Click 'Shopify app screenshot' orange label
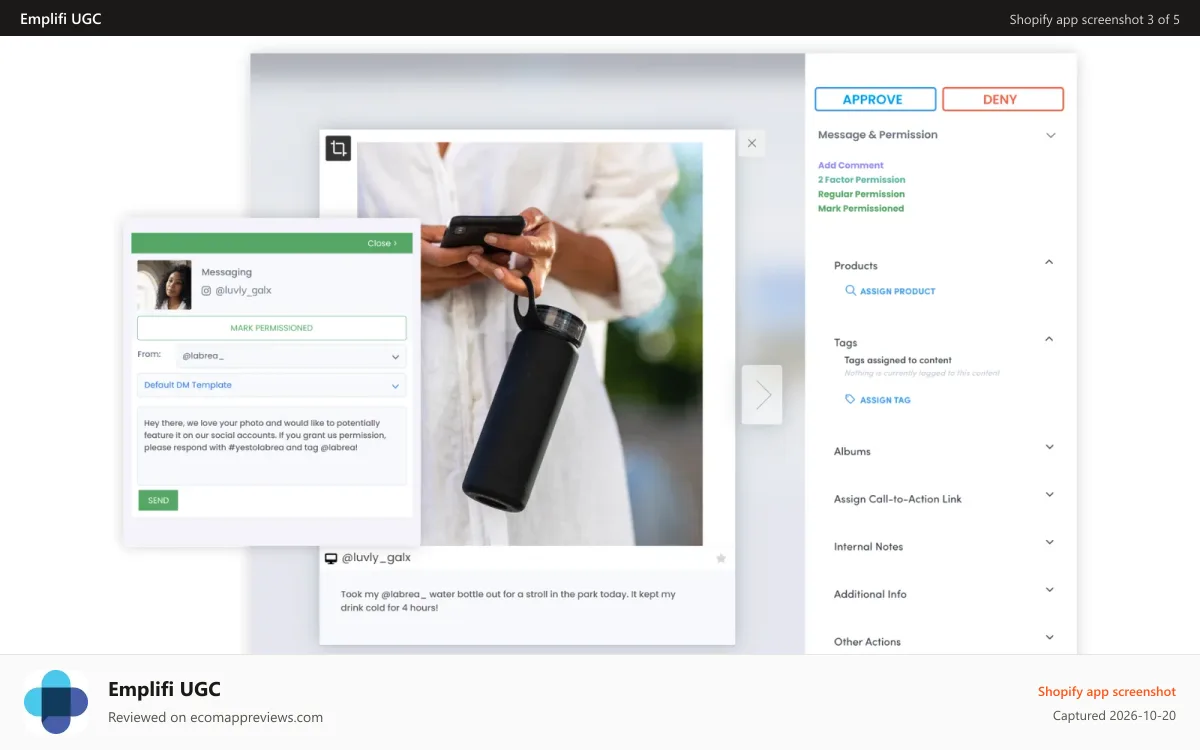This screenshot has width=1200, height=750. [1107, 692]
